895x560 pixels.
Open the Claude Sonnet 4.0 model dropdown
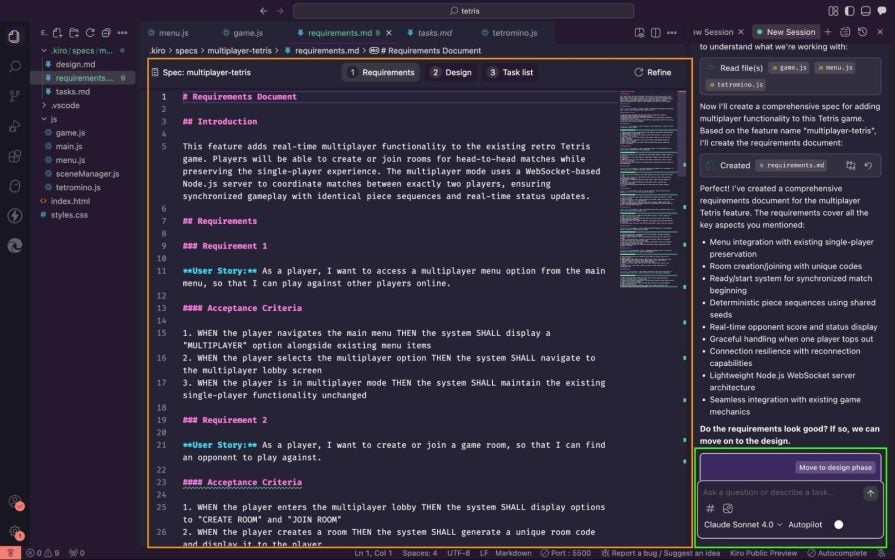tap(742, 524)
